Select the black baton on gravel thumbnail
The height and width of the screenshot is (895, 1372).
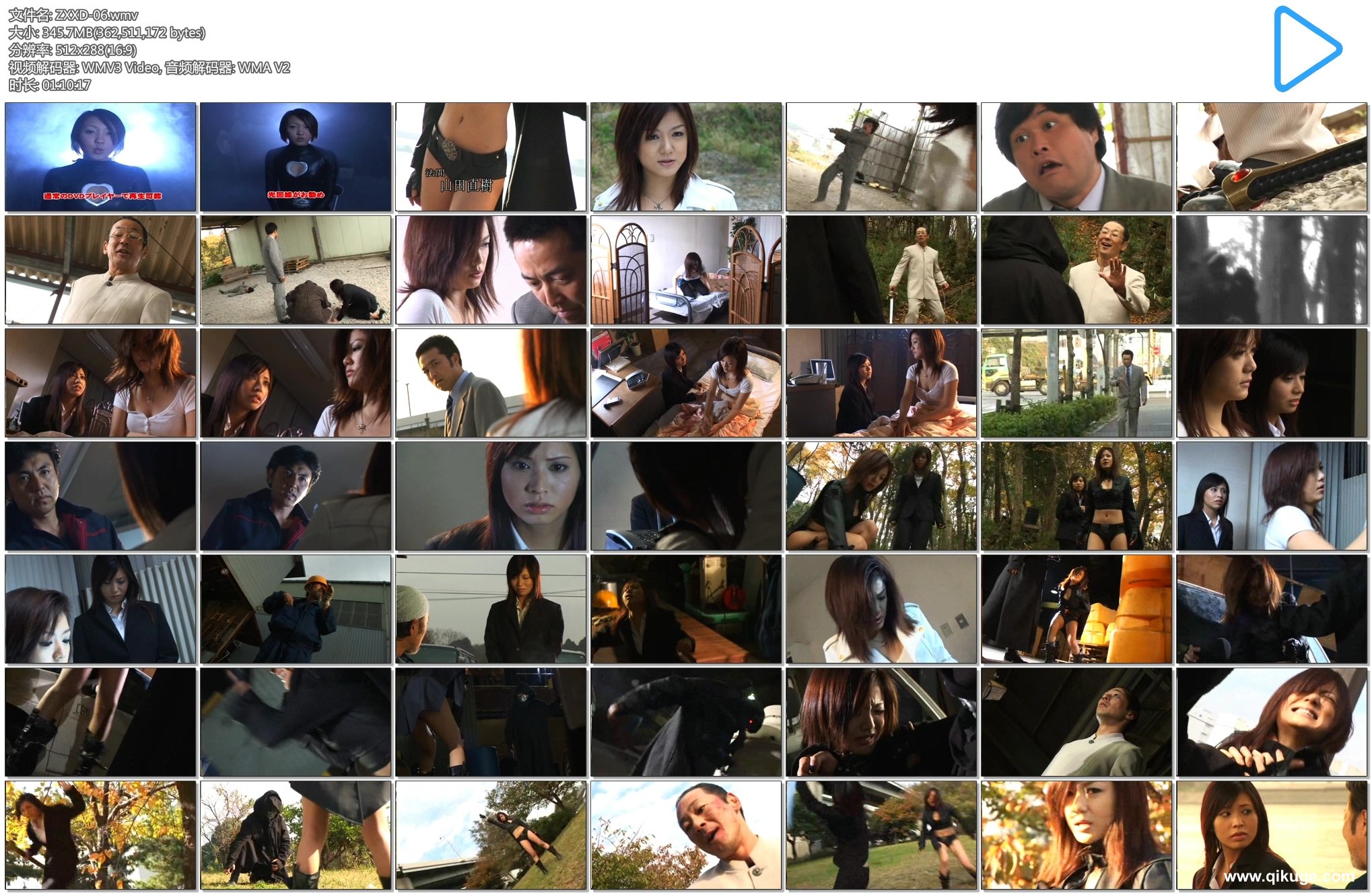(x=1271, y=157)
